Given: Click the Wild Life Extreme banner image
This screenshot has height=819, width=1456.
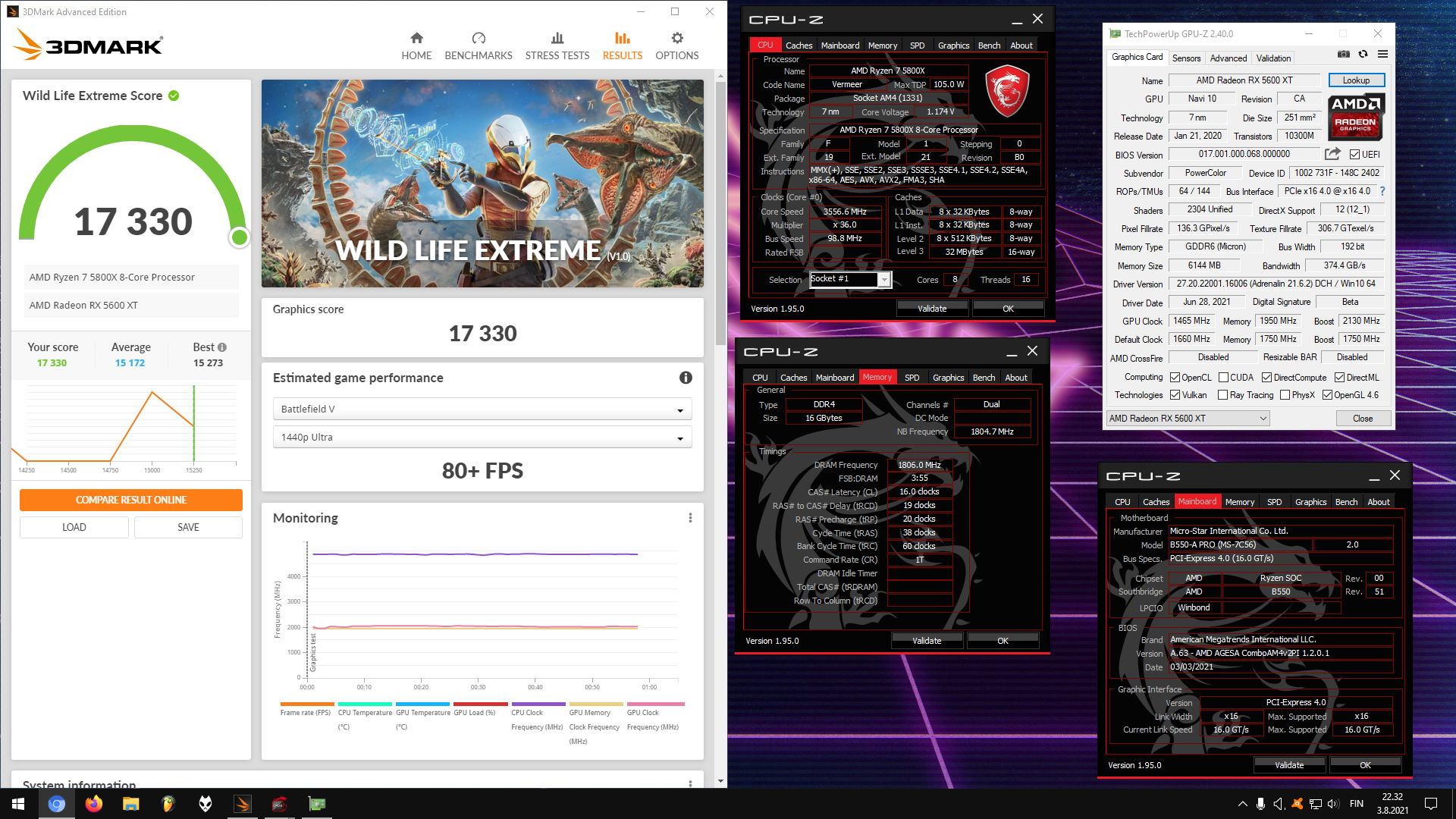Looking at the screenshot, I should pyautogui.click(x=482, y=184).
